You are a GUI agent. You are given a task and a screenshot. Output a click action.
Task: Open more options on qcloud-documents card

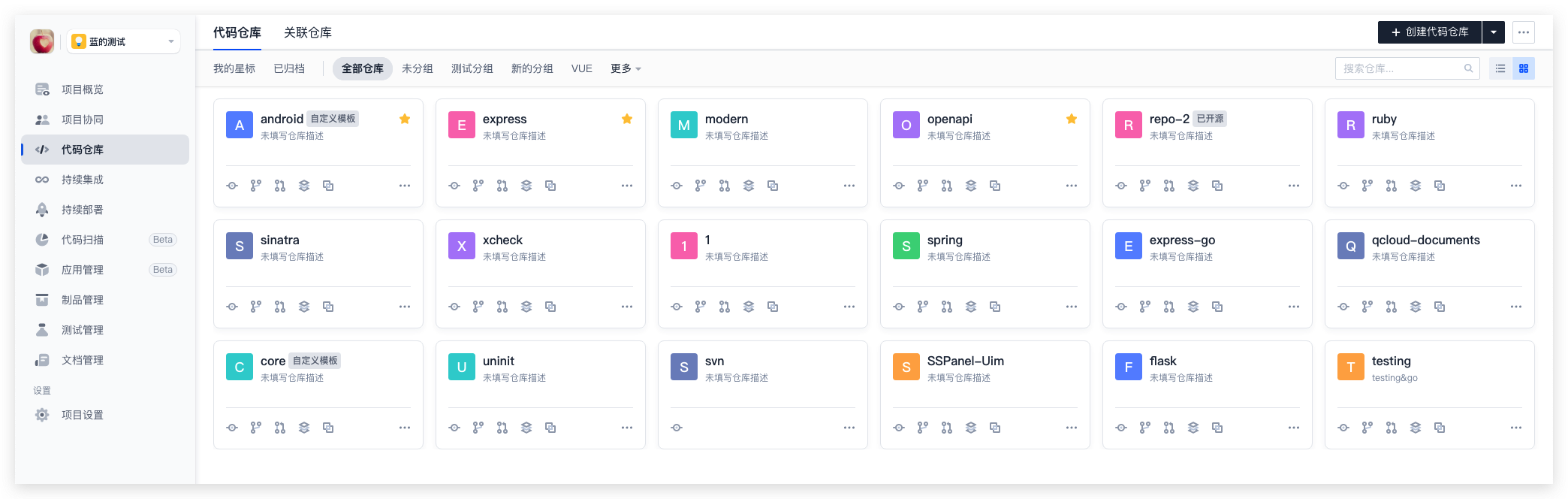click(x=1516, y=307)
